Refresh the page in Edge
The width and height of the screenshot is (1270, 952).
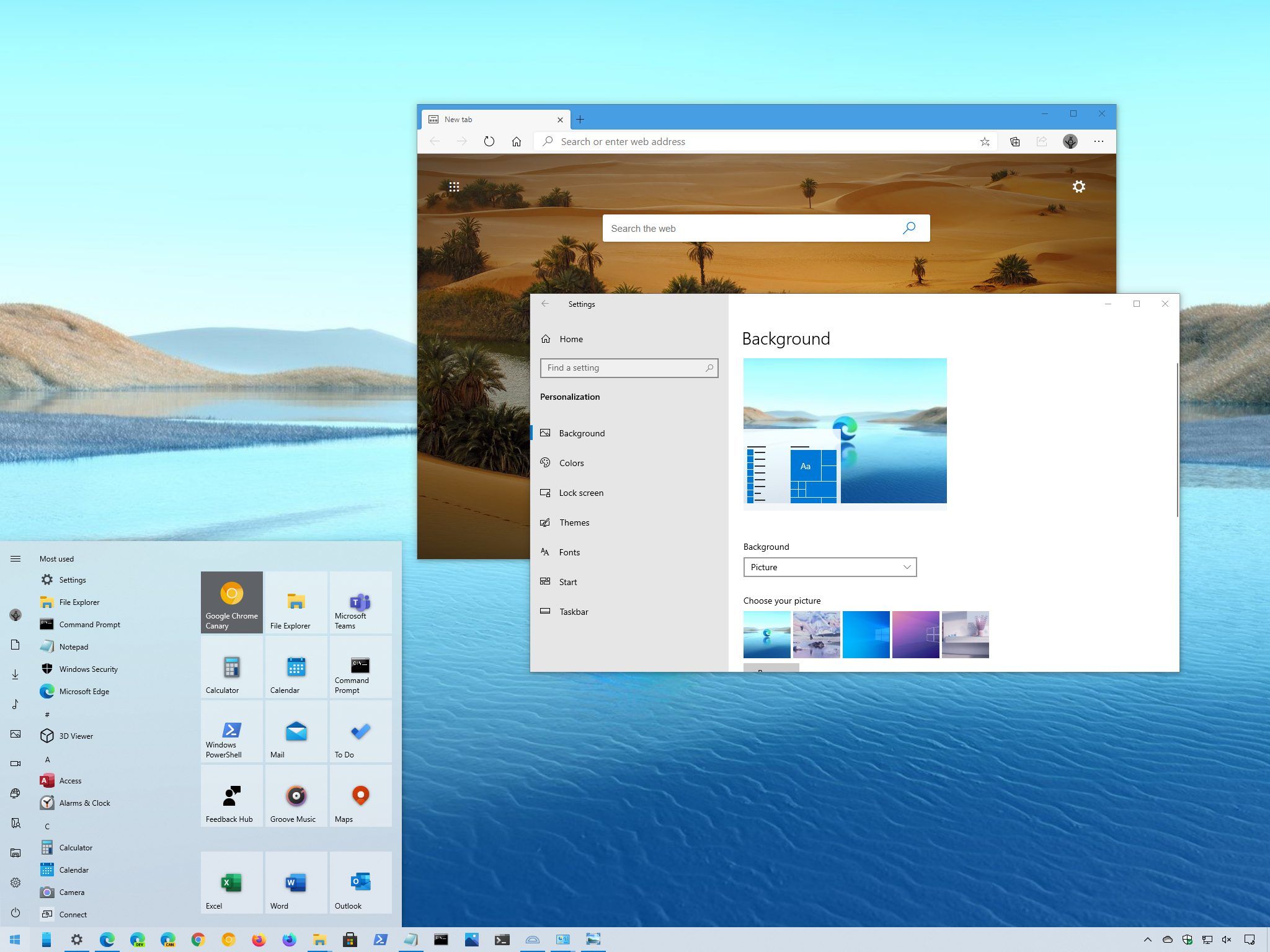tap(489, 141)
